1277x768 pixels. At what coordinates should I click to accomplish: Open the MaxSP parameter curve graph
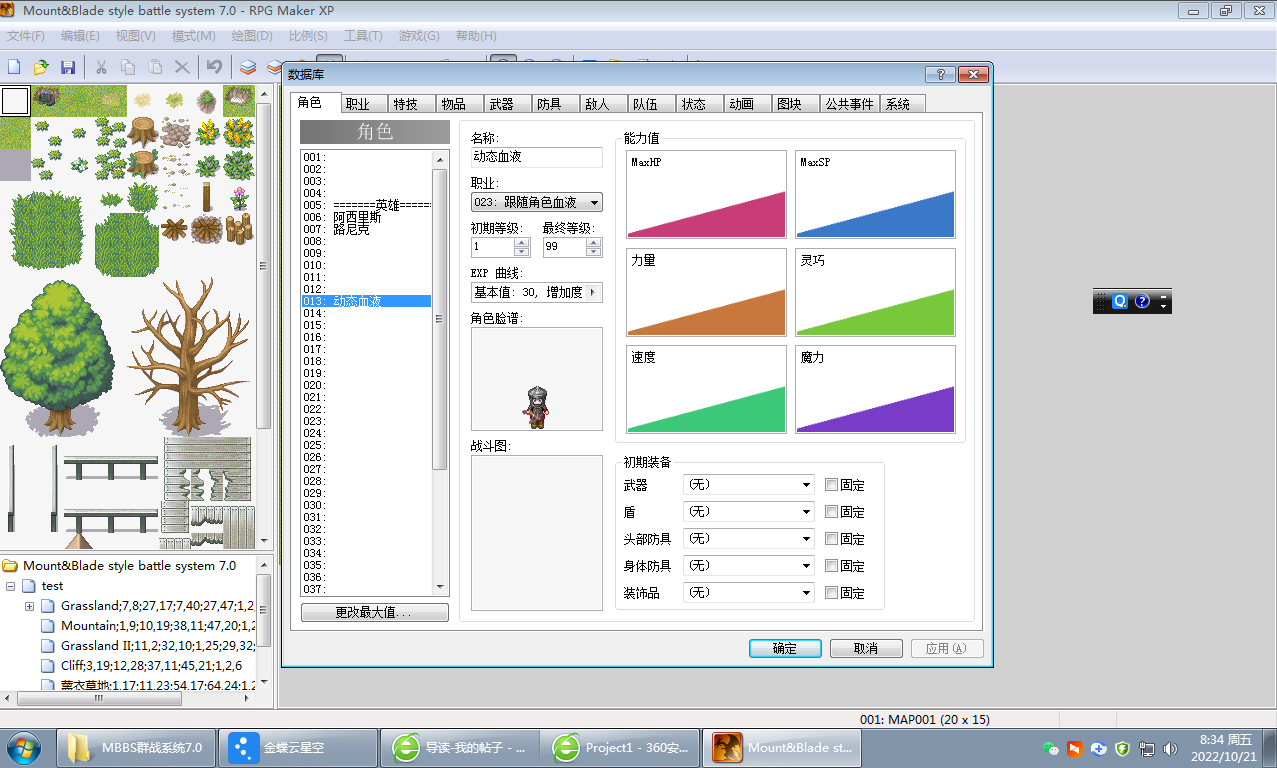[876, 194]
